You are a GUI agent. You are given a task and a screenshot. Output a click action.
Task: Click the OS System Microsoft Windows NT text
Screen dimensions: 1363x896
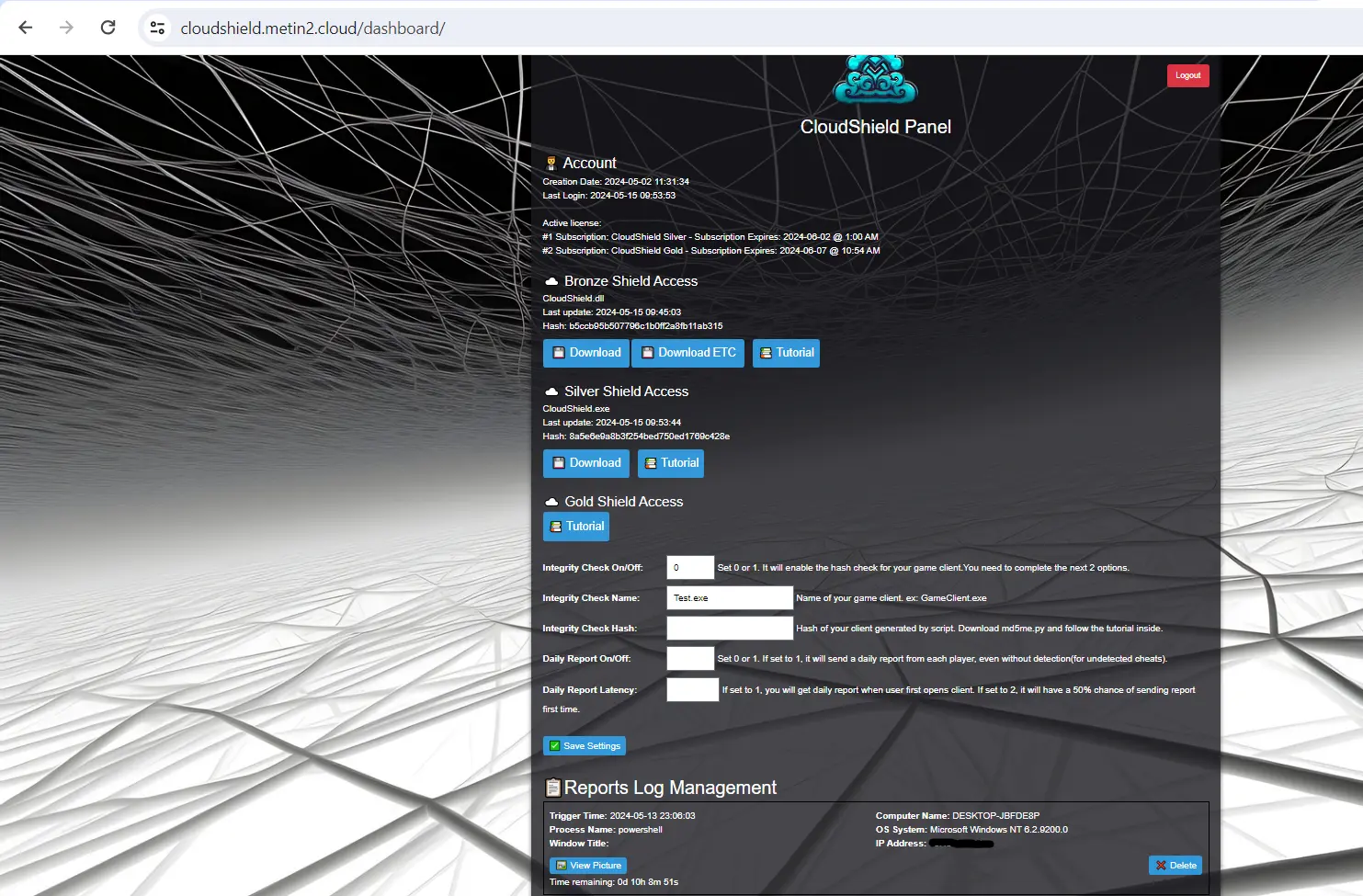971,830
